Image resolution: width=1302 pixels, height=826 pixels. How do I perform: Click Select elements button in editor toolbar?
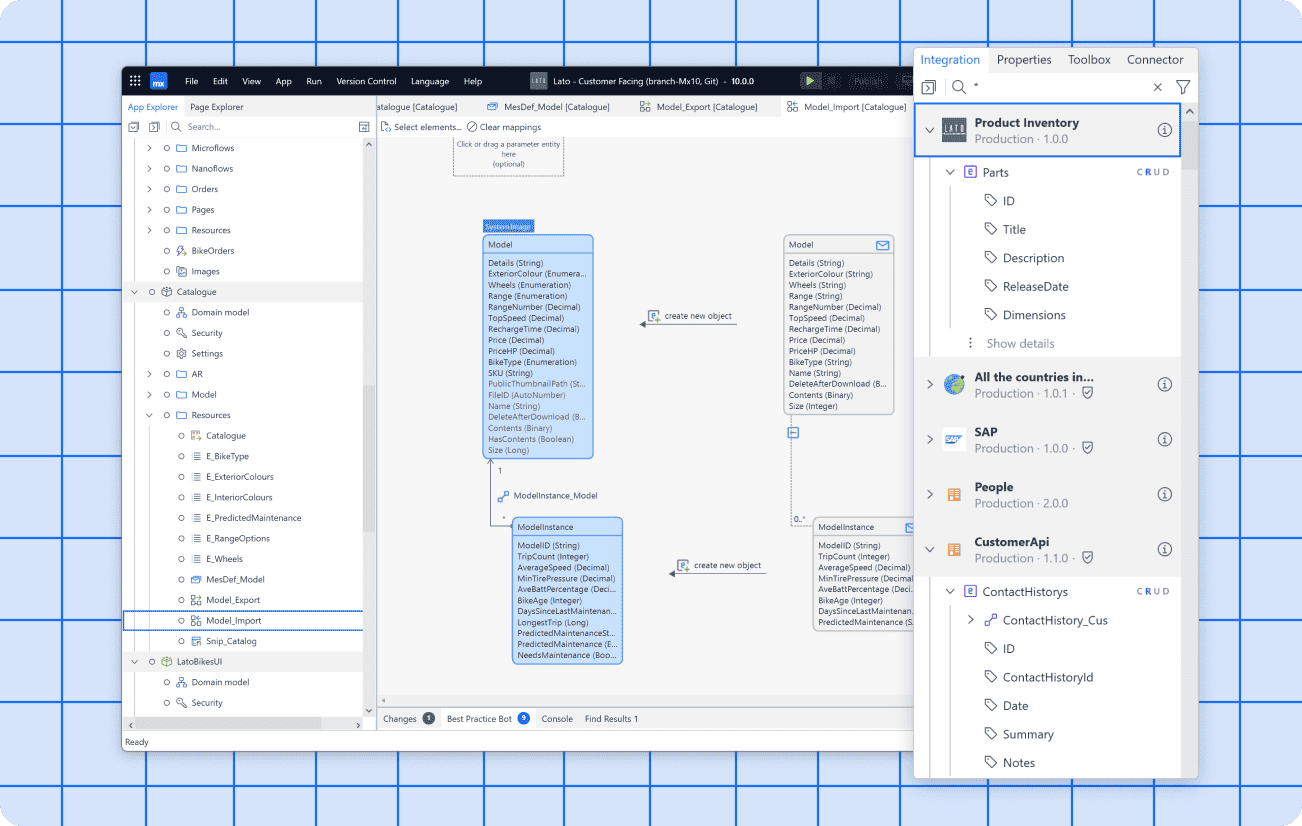click(421, 127)
